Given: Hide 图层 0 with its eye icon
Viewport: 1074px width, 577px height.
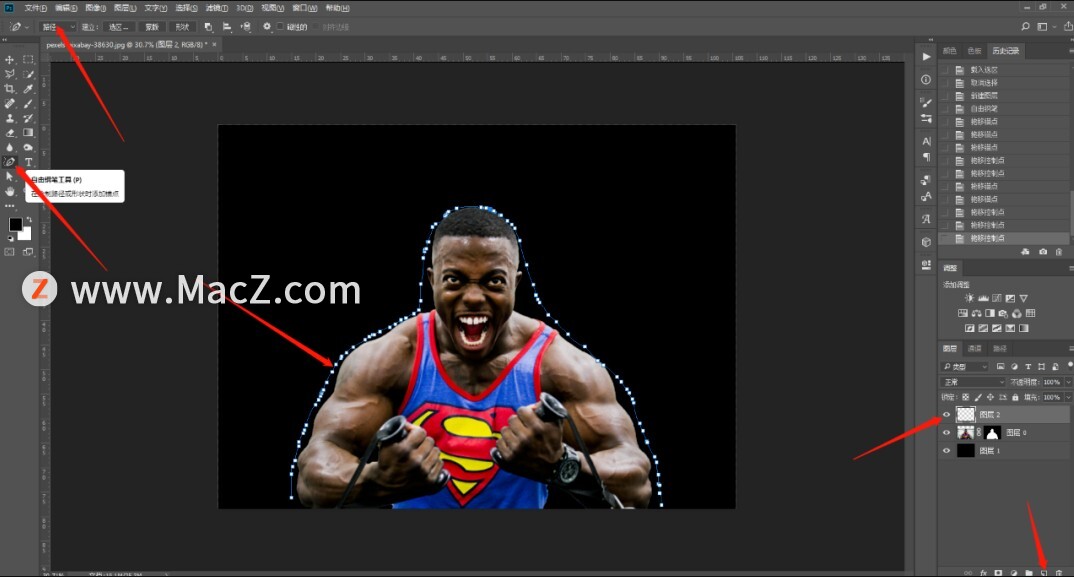Looking at the screenshot, I should (947, 432).
